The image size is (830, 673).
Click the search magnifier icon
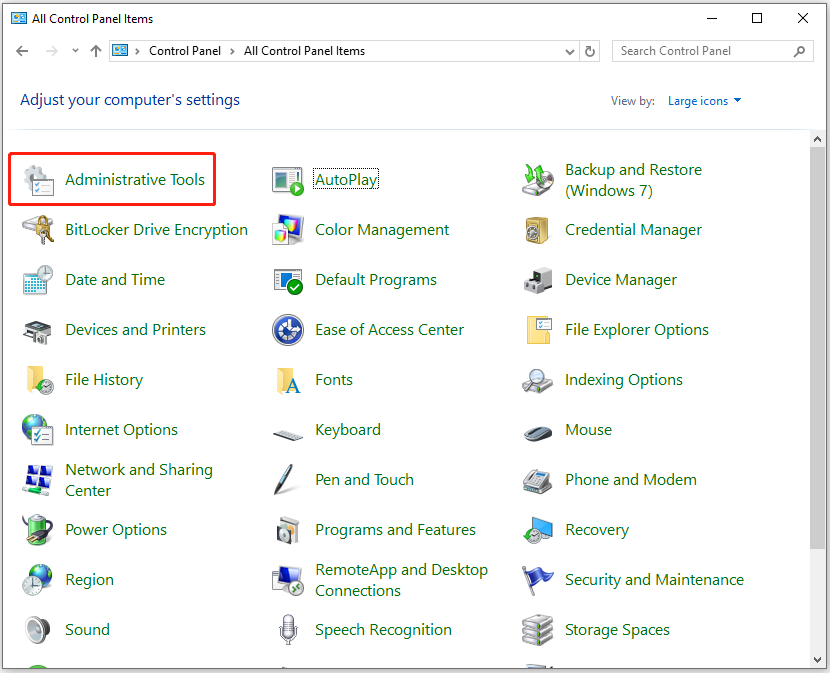[800, 51]
